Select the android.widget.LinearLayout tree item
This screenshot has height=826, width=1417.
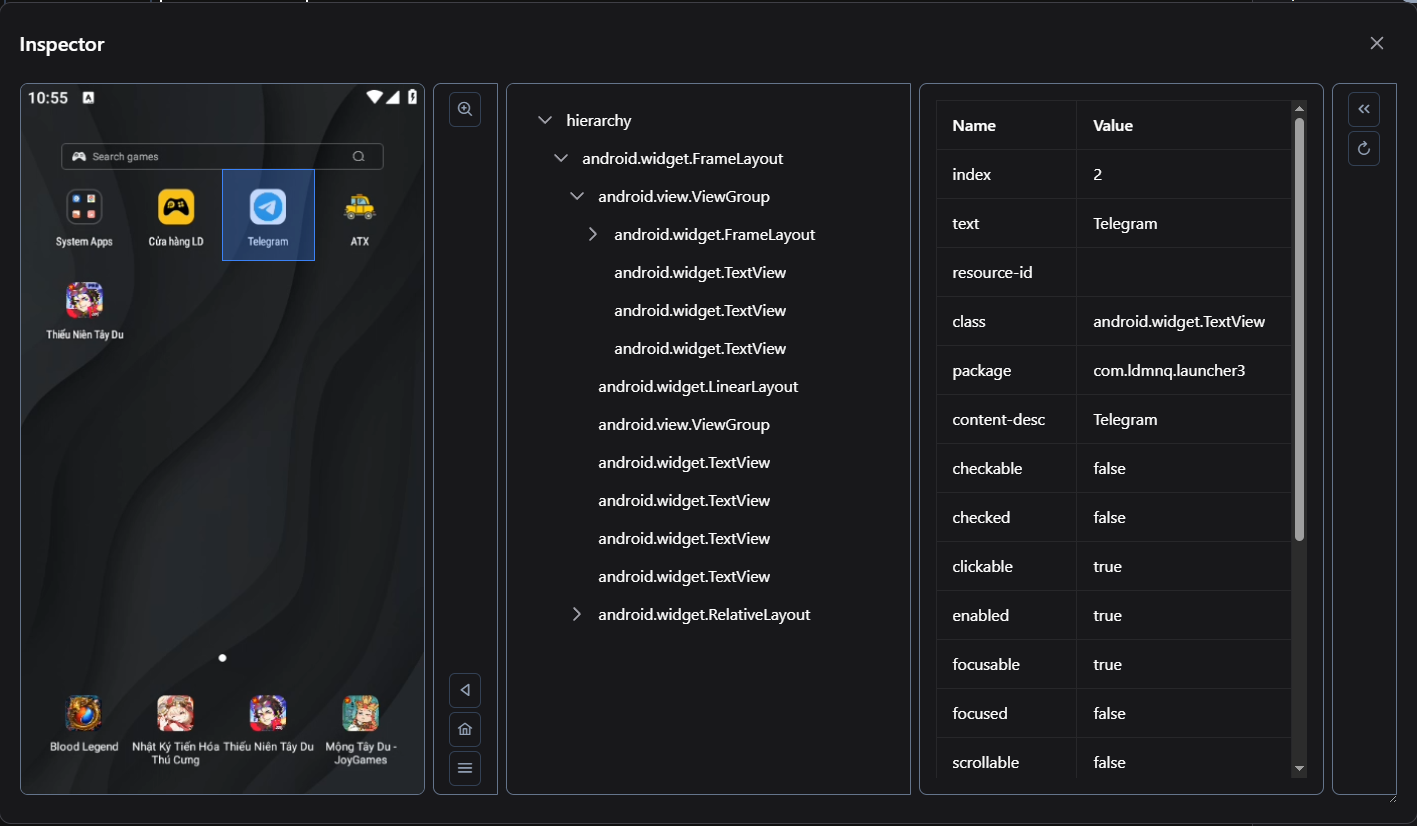coord(698,386)
